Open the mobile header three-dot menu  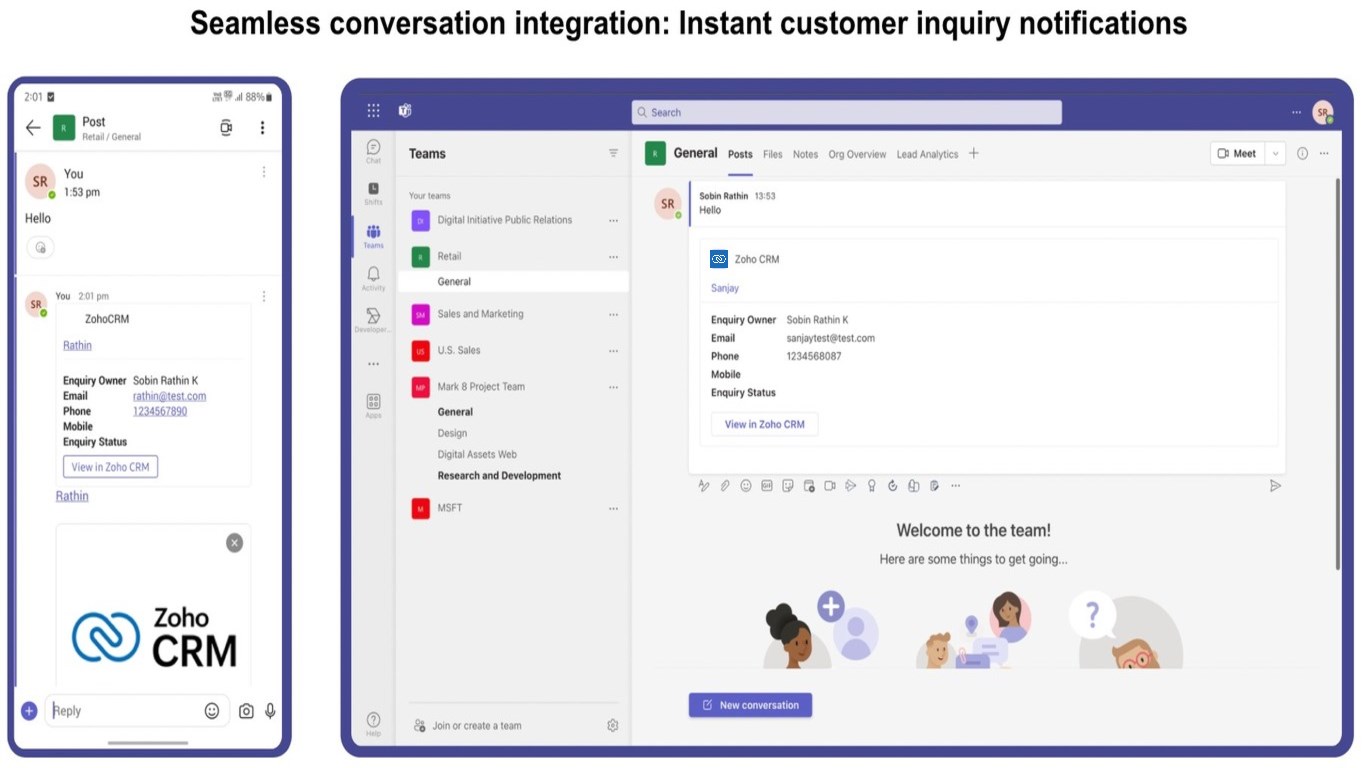click(x=262, y=127)
